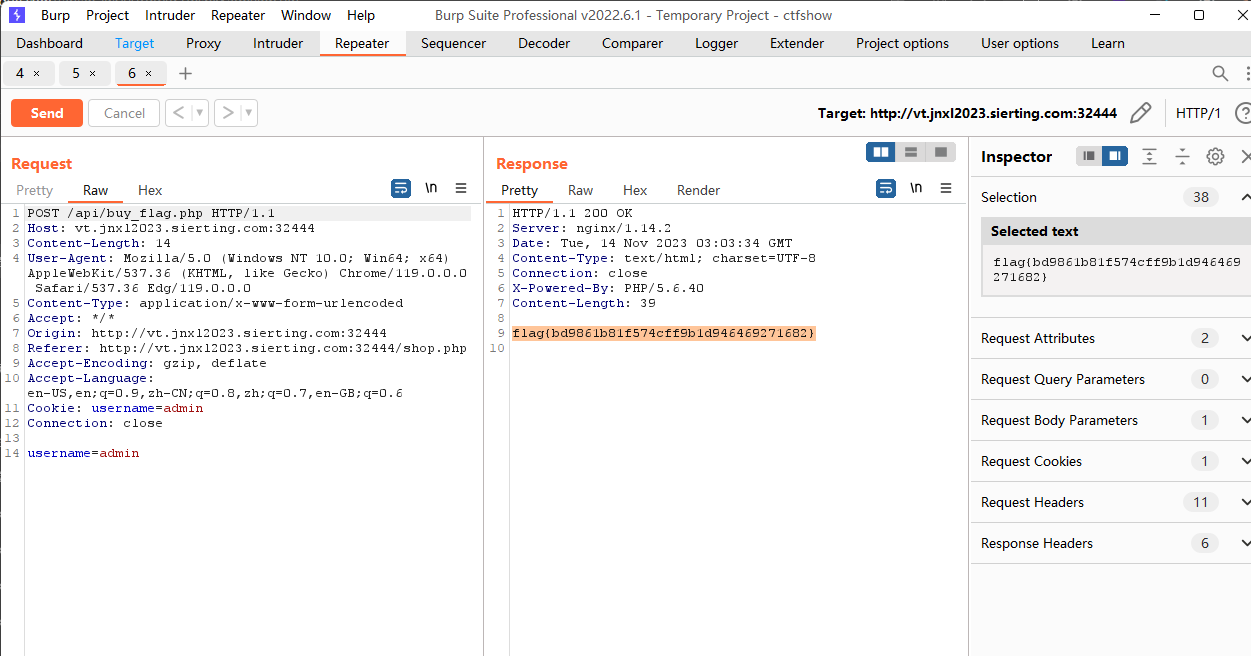Click the username=admin request body line
Screen dimensions: 1251x656
[83, 453]
